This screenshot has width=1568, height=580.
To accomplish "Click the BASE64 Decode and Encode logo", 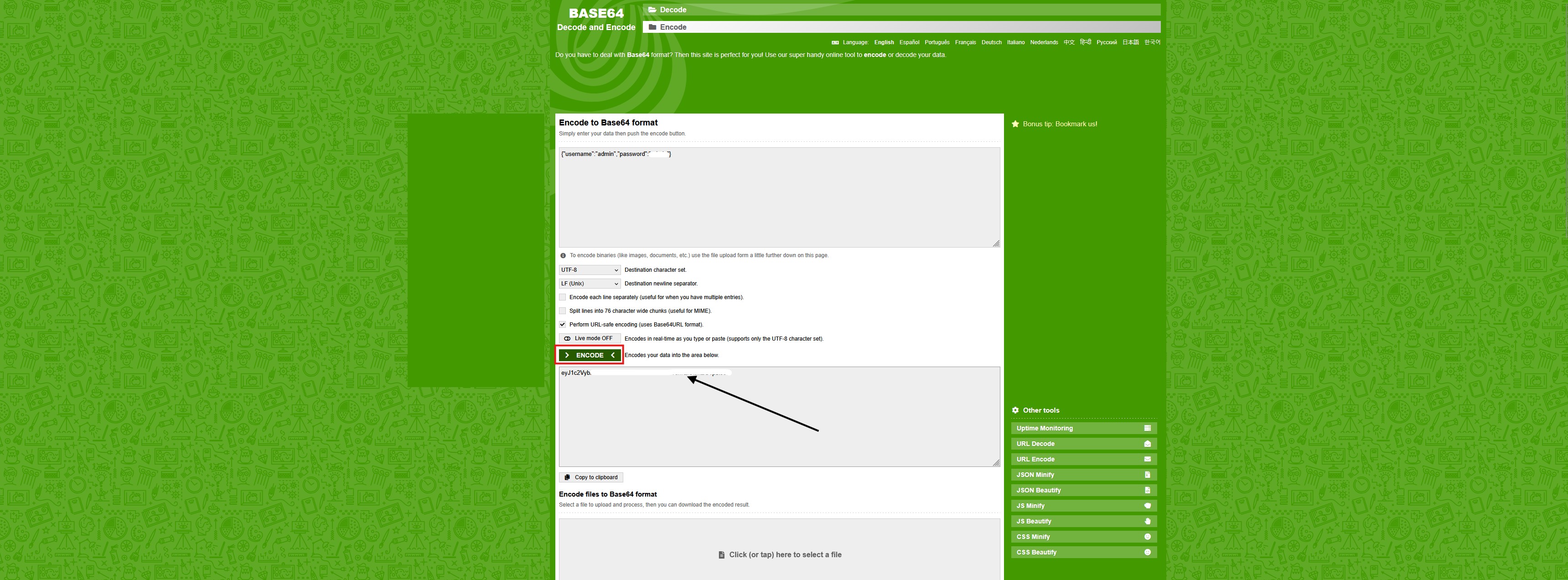I will coord(596,19).
